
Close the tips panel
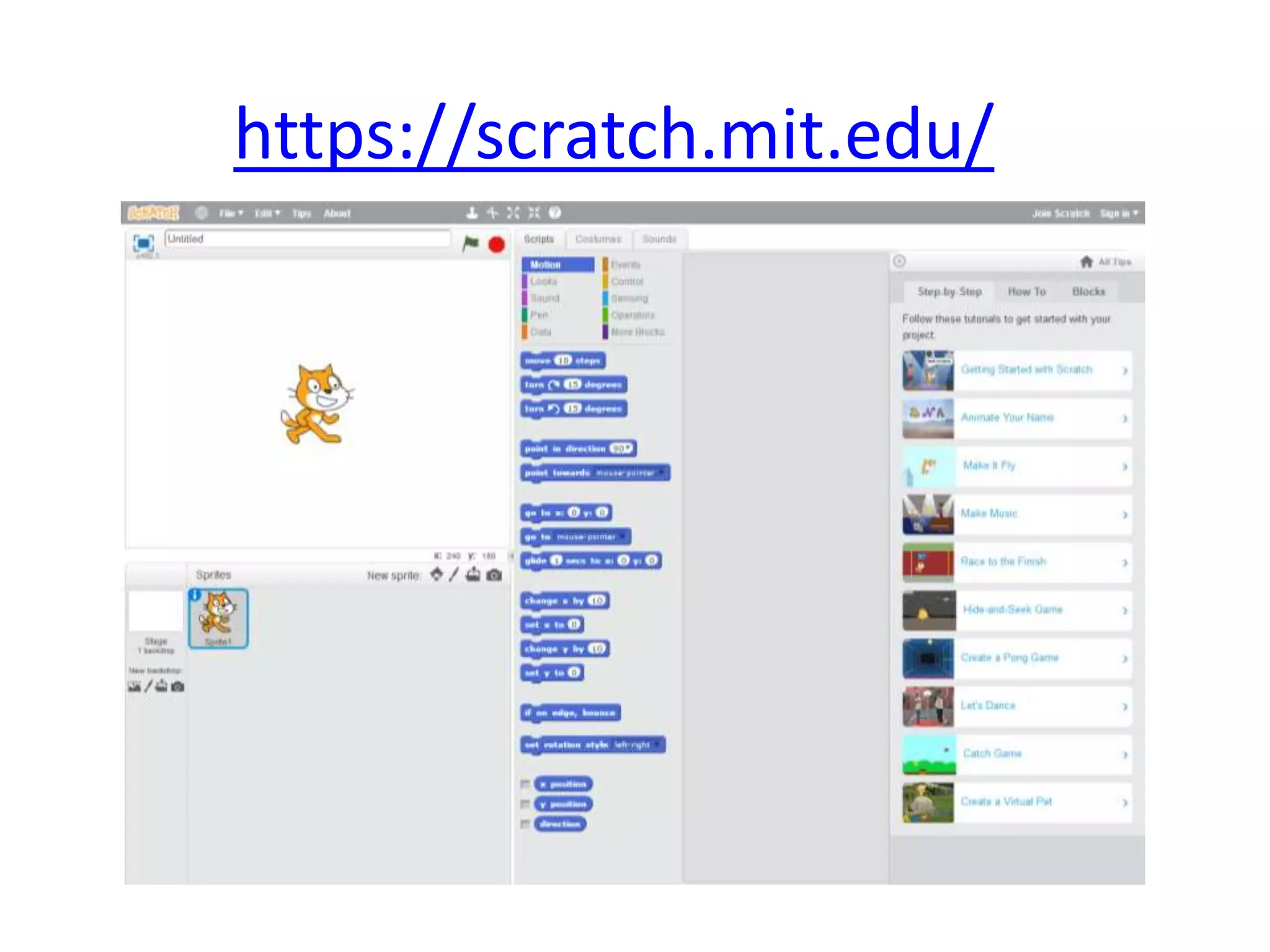click(899, 261)
